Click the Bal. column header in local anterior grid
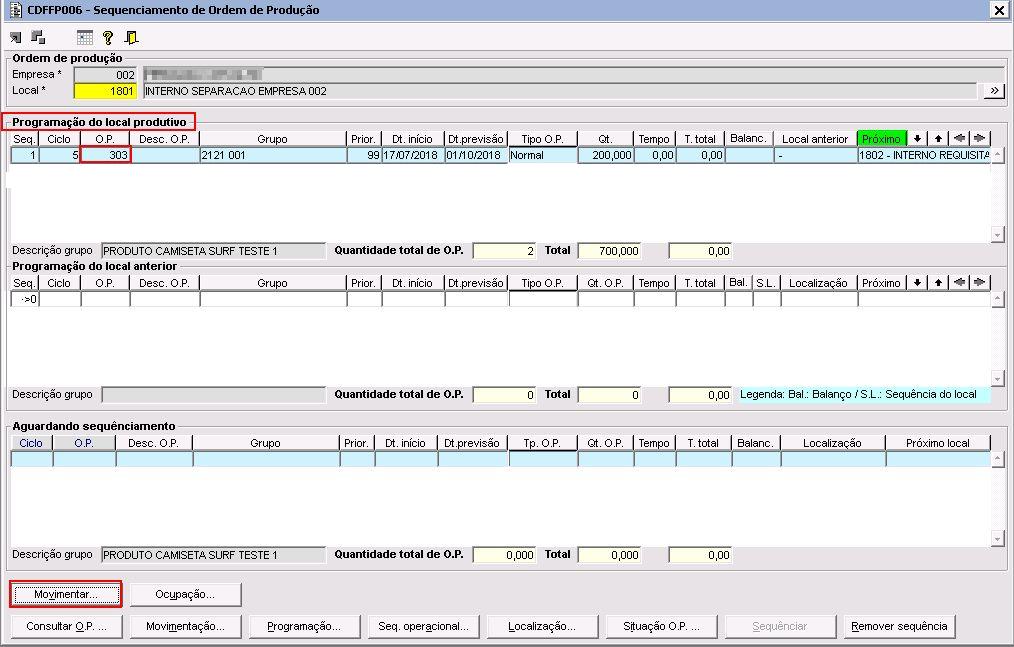1014x647 pixels. (739, 283)
